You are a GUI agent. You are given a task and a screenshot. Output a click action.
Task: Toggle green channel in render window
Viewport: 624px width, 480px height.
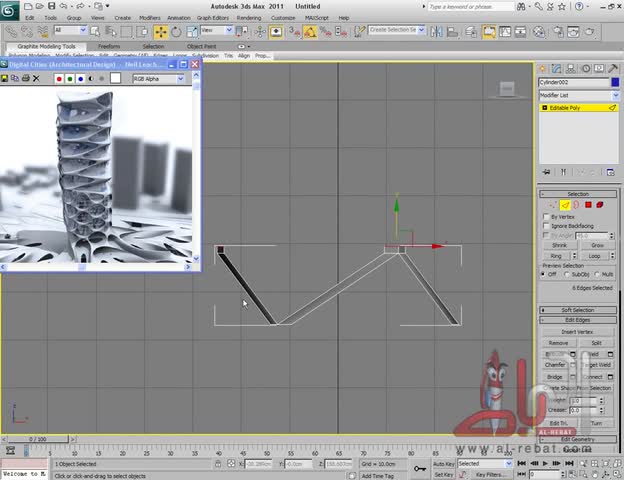pyautogui.click(x=70, y=79)
